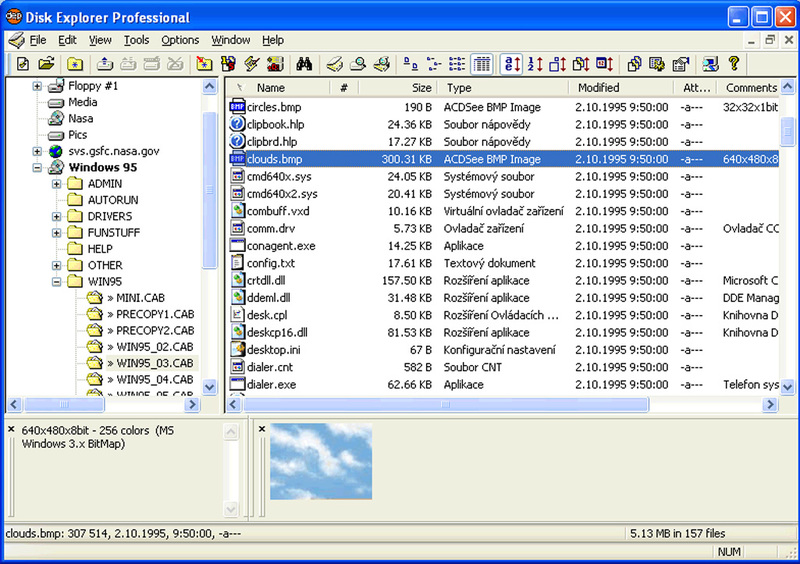Image resolution: width=800 pixels, height=564 pixels.
Task: Toggle the details view mode button
Action: tap(482, 64)
